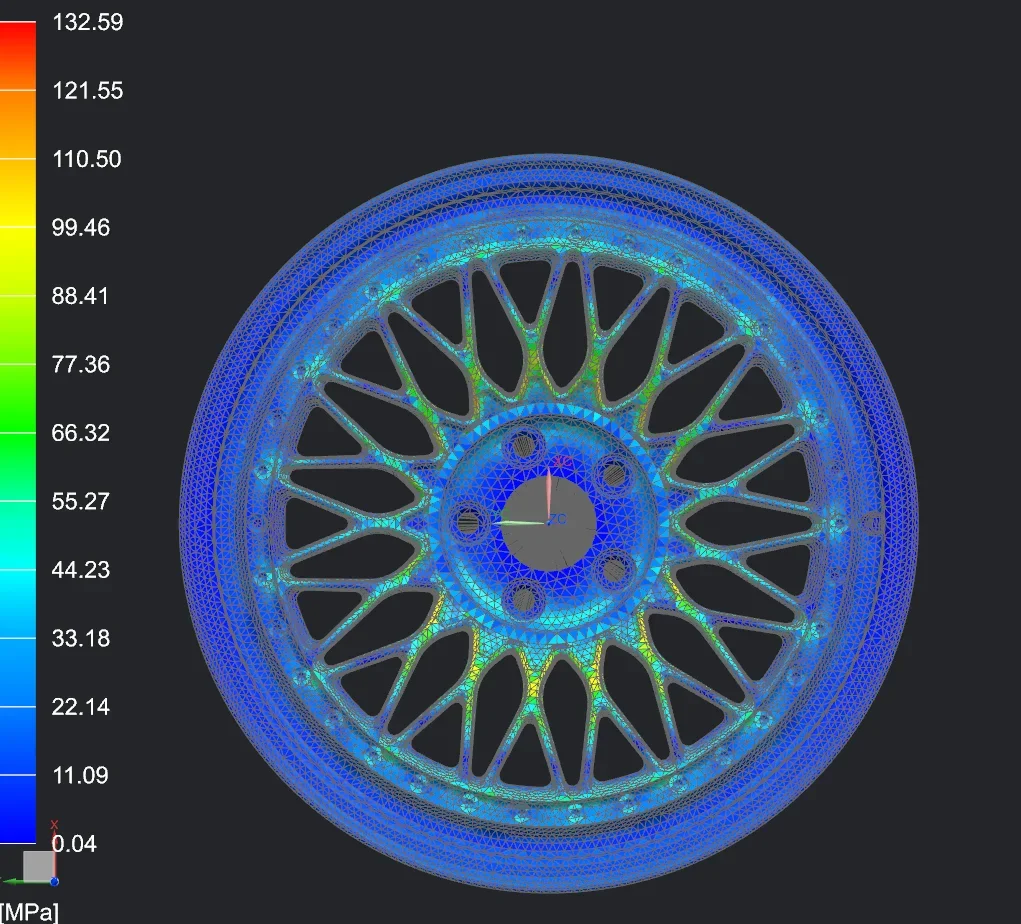The height and width of the screenshot is (924, 1021).
Task: Select the ZC axis label at the wheel center
Action: (x=558, y=519)
